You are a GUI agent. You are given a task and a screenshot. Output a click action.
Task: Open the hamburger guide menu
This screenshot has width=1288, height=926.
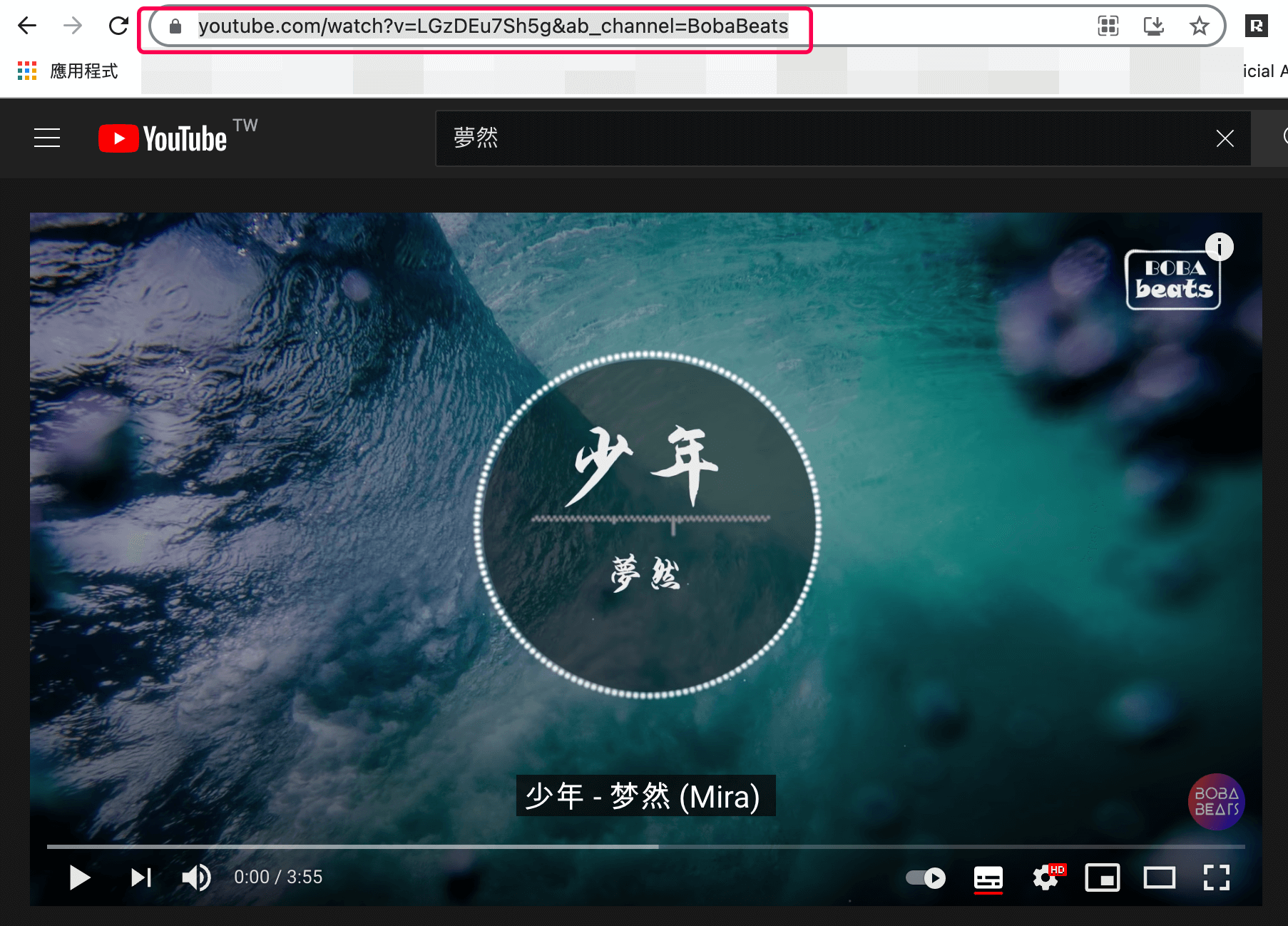[47, 138]
